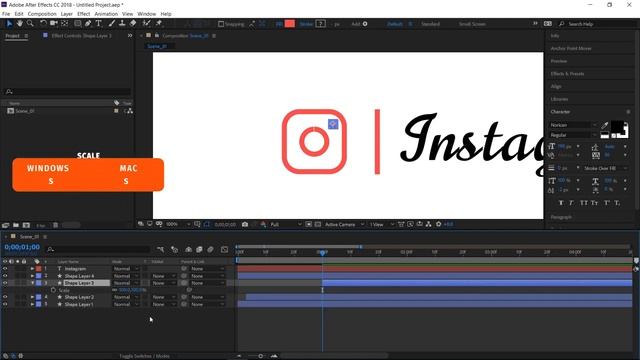This screenshot has width=640, height=360.
Task: Expand the Instagram layer properties
Action: point(32,269)
